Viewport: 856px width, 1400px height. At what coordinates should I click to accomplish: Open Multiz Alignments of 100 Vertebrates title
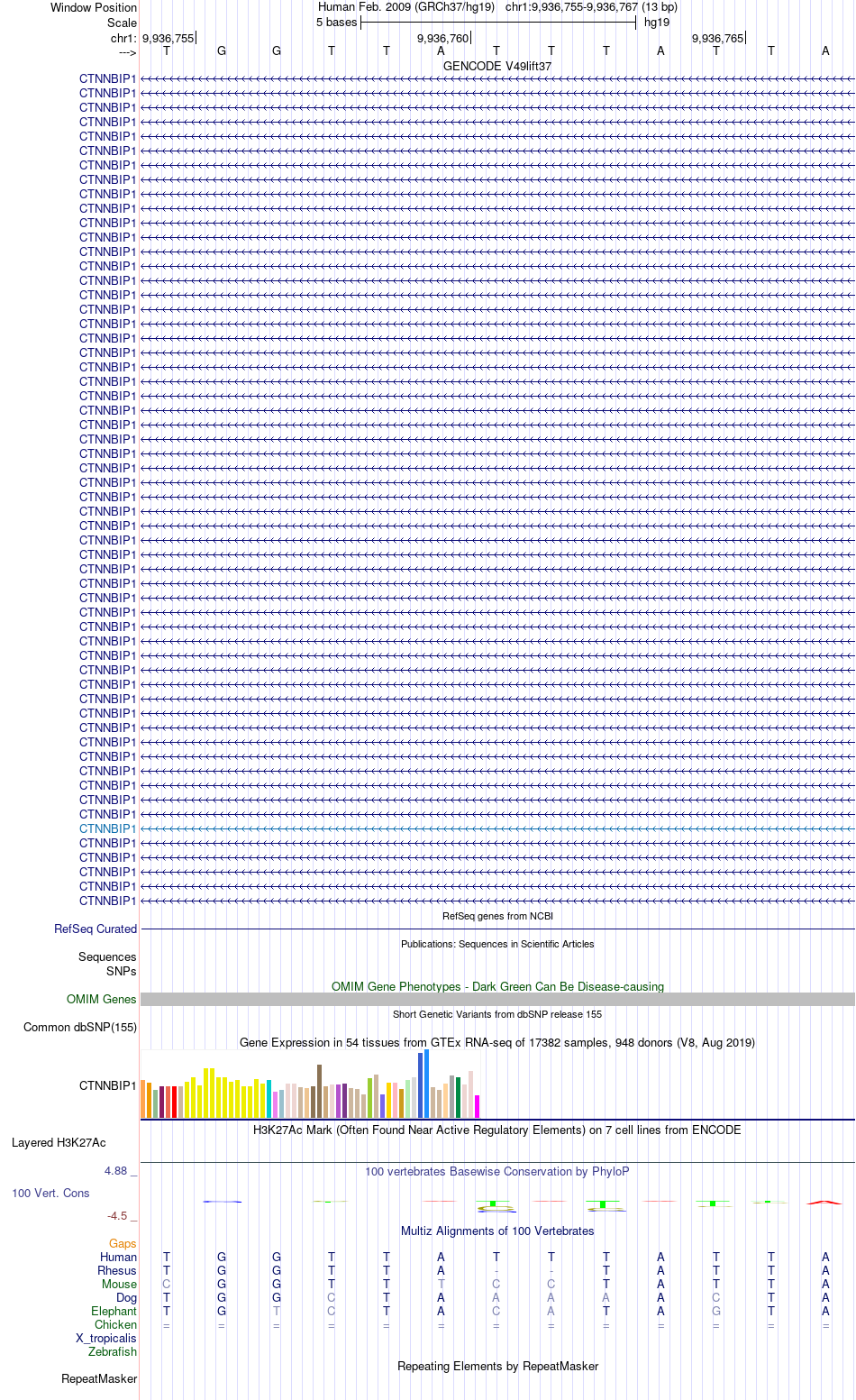coord(497,1231)
